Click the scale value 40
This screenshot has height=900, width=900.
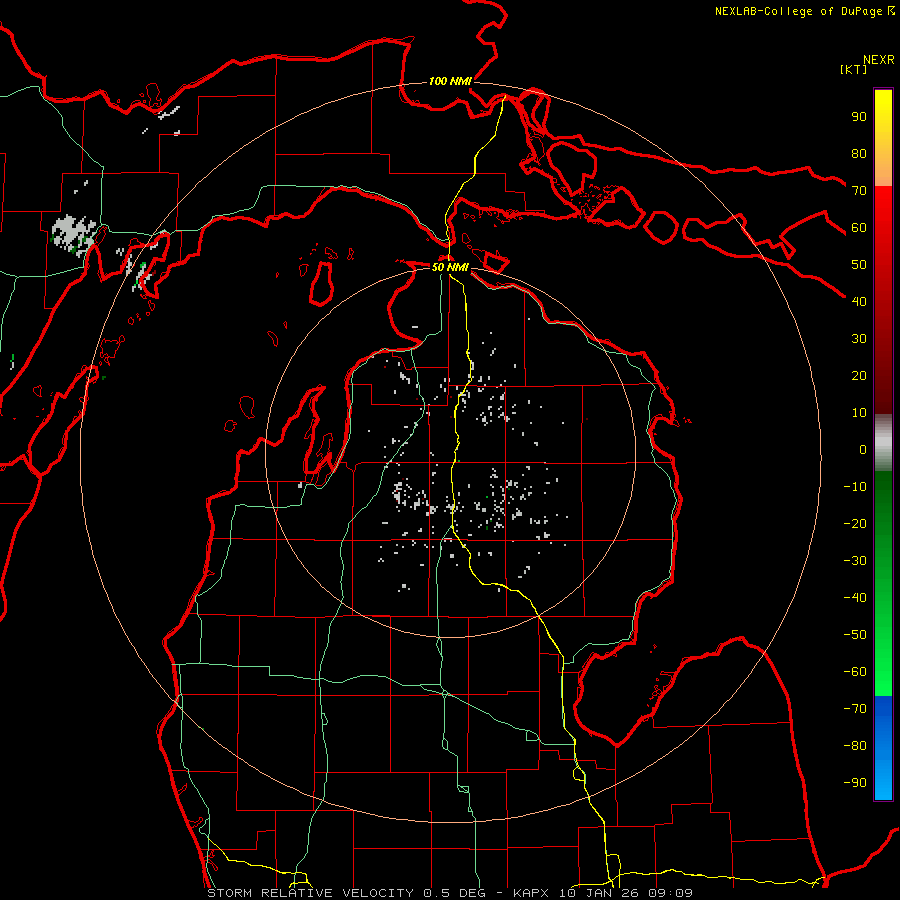pyautogui.click(x=859, y=301)
